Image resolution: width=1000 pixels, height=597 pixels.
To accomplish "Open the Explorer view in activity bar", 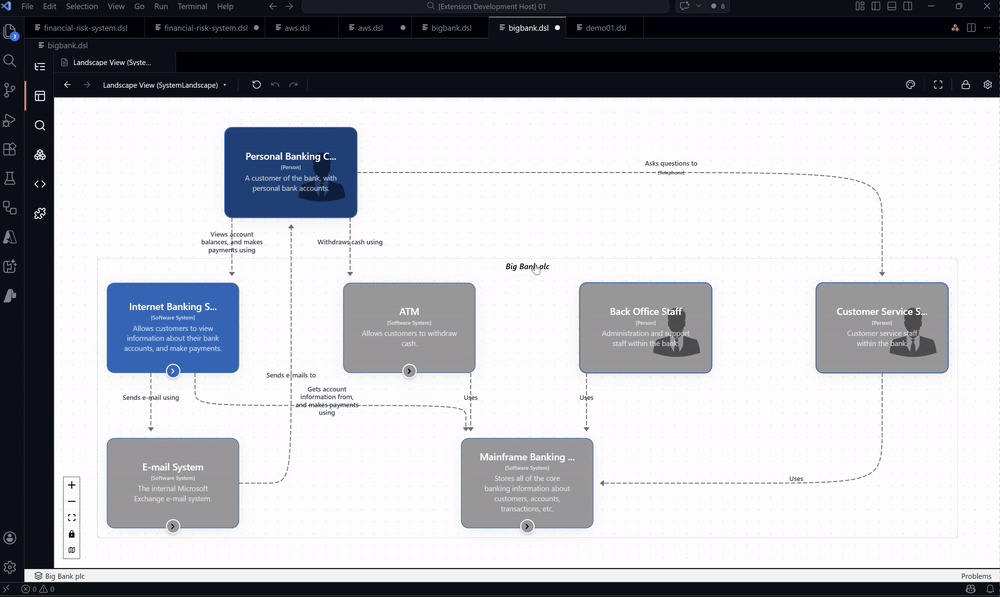I will 10,32.
